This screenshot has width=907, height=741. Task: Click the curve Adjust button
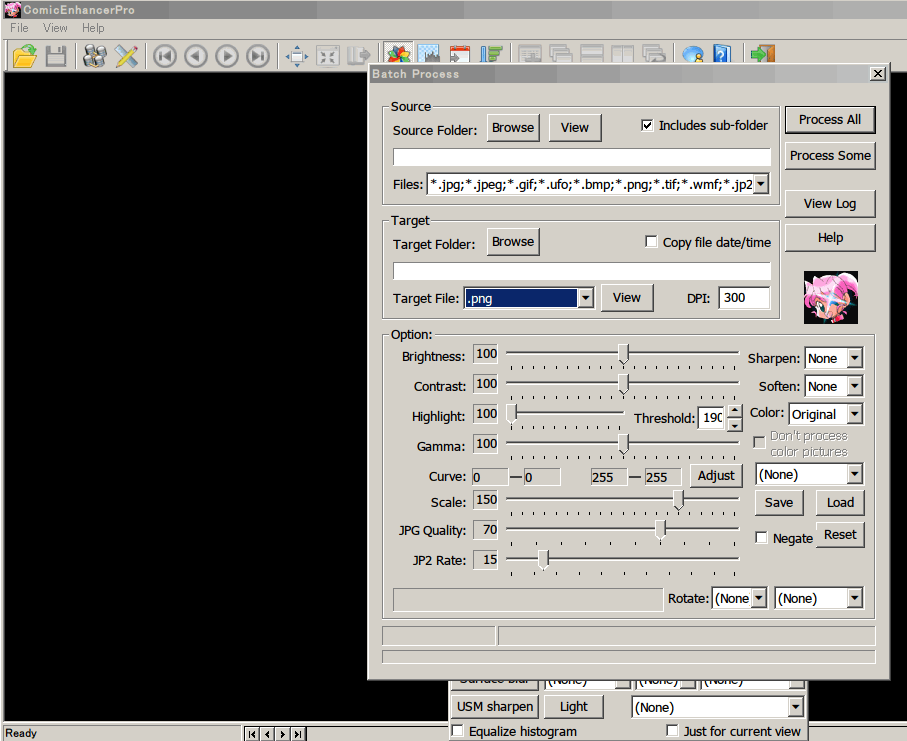pyautogui.click(x=716, y=475)
